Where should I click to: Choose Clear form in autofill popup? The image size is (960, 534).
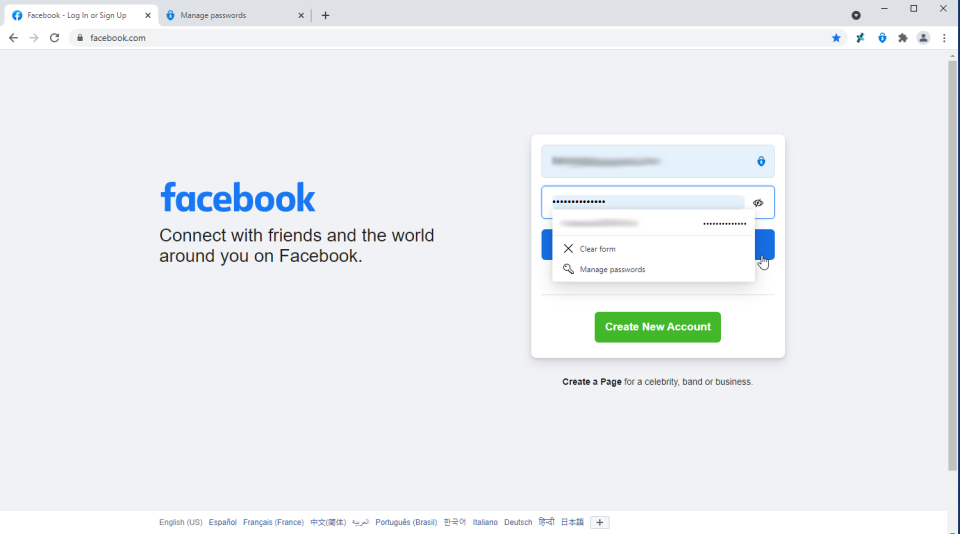tap(653, 249)
